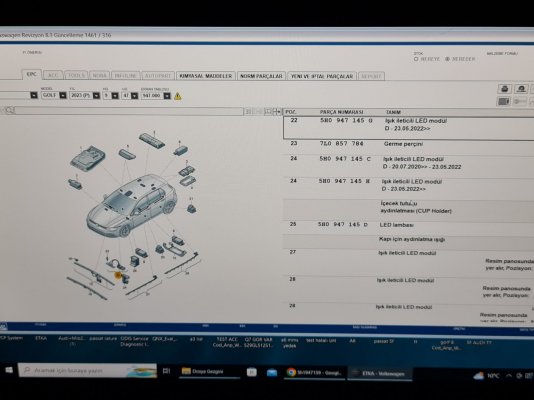Click the printer icon button

coord(505,89)
